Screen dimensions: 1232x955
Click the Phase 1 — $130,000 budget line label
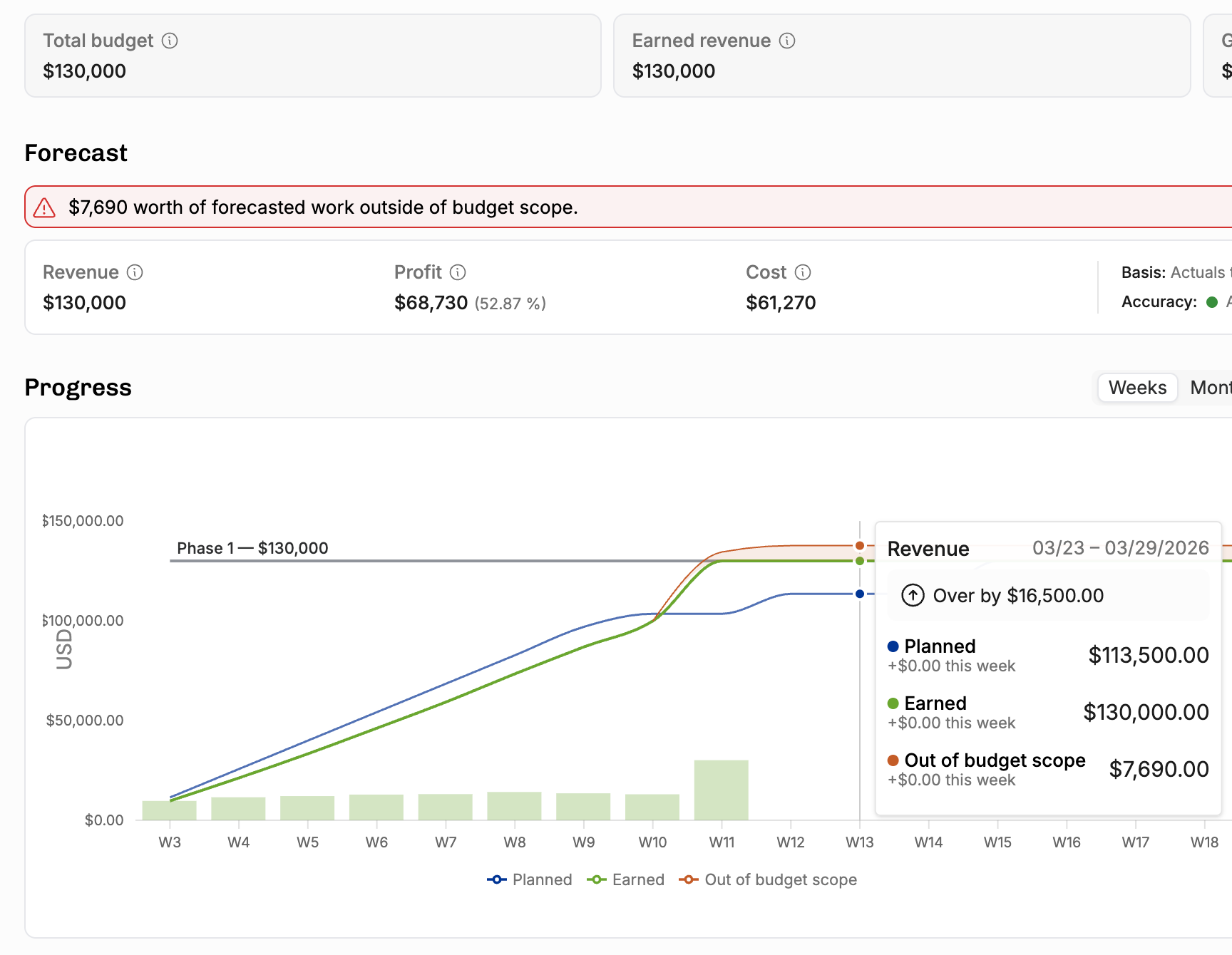click(x=252, y=548)
